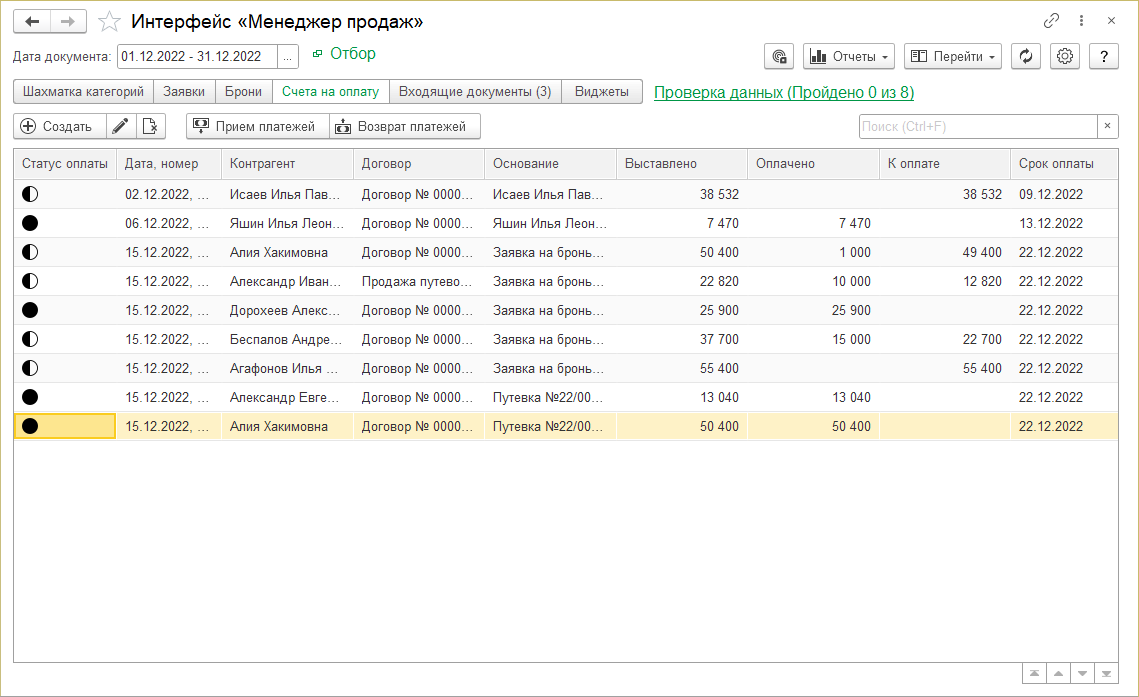1139x697 pixels.
Task: Open settings with the gear icon
Action: tap(1065, 57)
